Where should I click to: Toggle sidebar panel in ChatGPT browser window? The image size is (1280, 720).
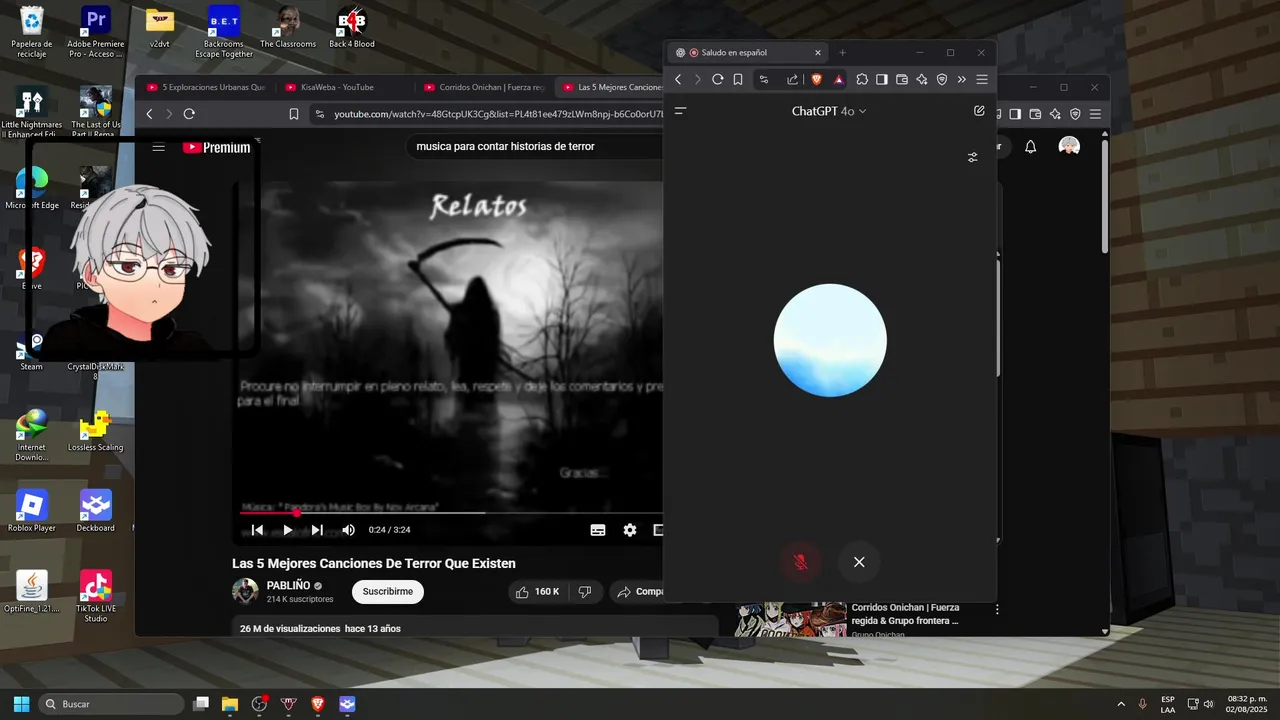882,80
